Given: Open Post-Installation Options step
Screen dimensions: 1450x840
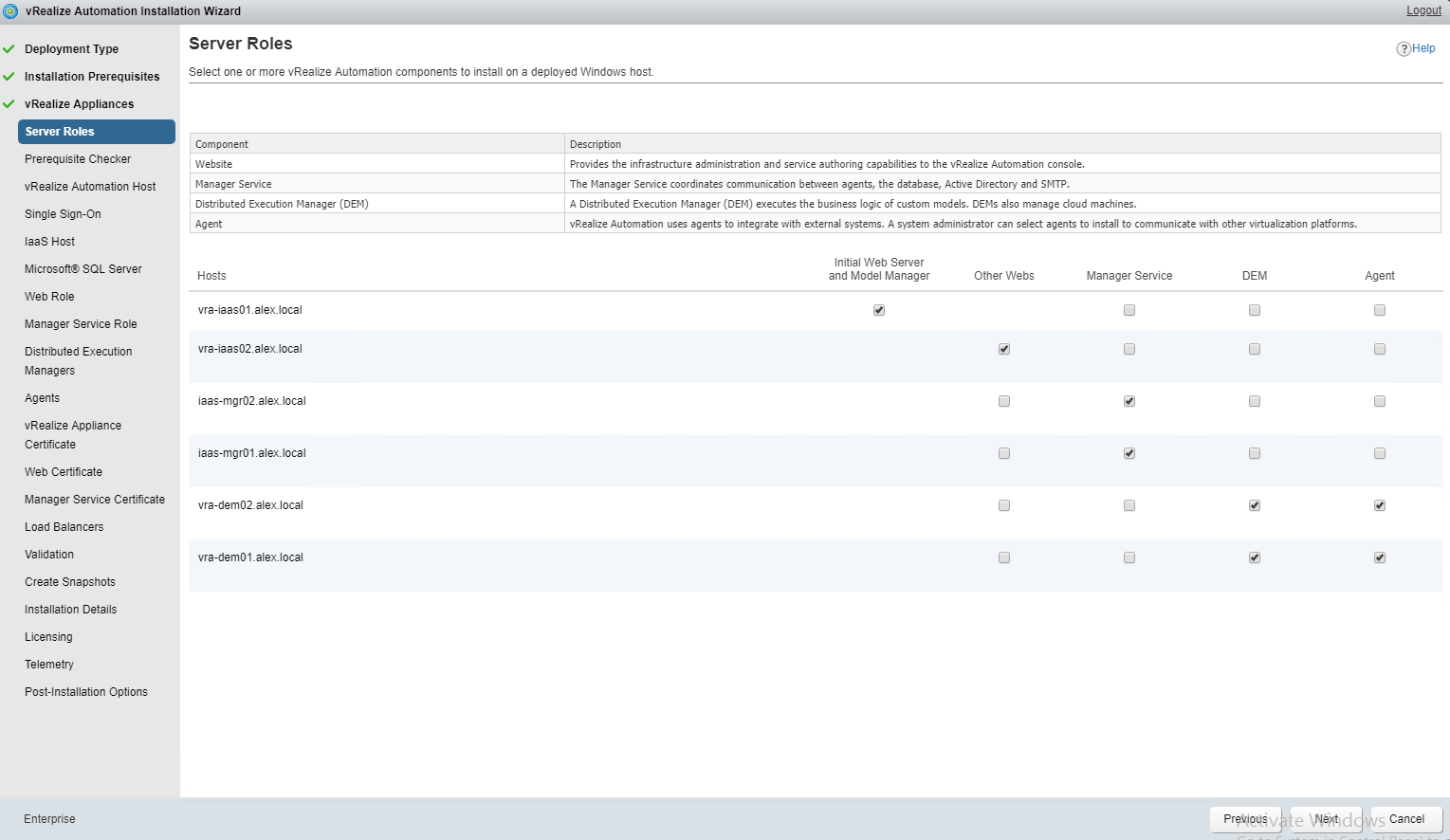Looking at the screenshot, I should [x=86, y=692].
